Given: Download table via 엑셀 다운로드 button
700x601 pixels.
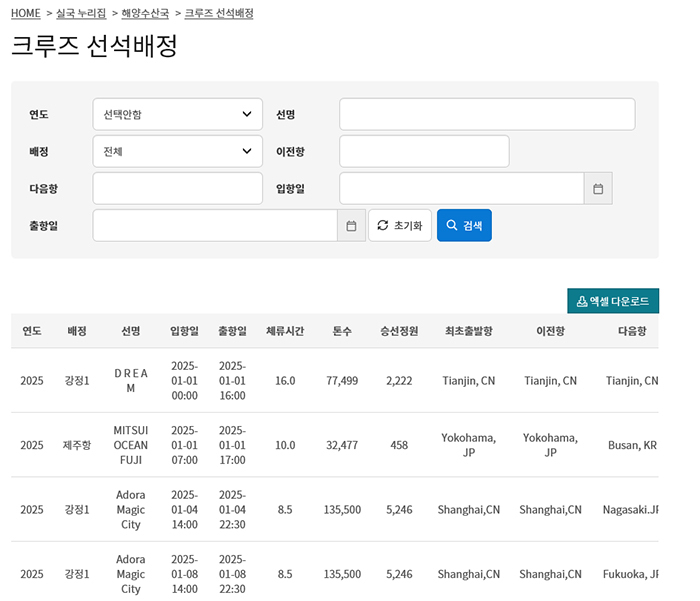Looking at the screenshot, I should [613, 301].
